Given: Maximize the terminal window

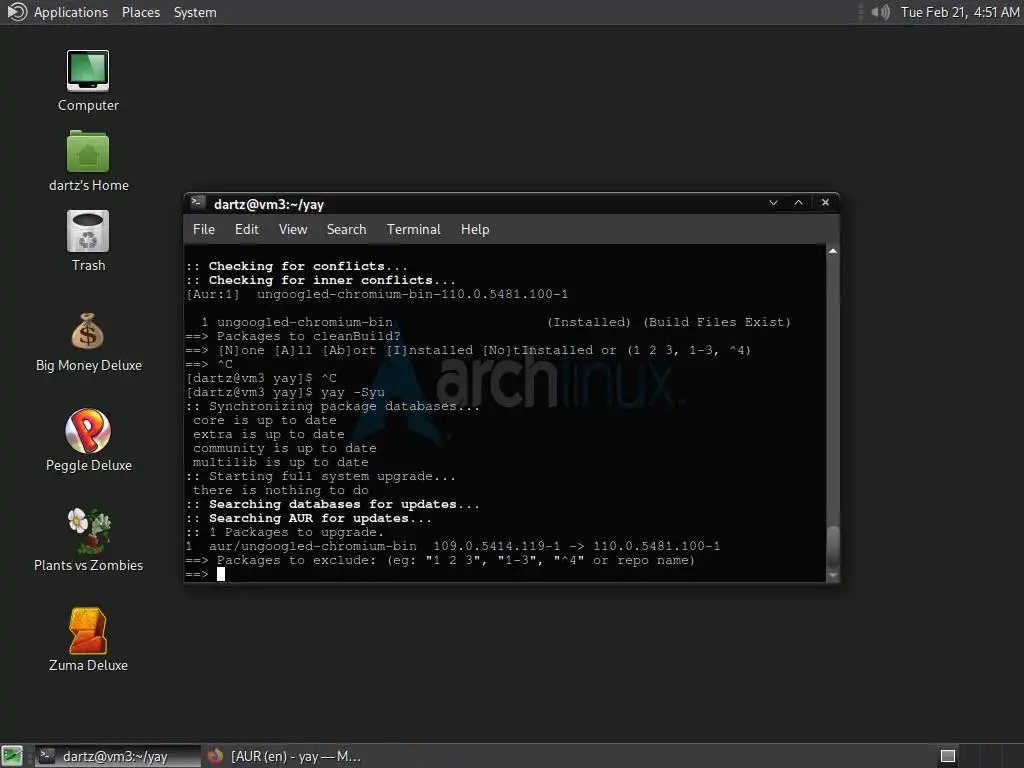Looking at the screenshot, I should [798, 202].
